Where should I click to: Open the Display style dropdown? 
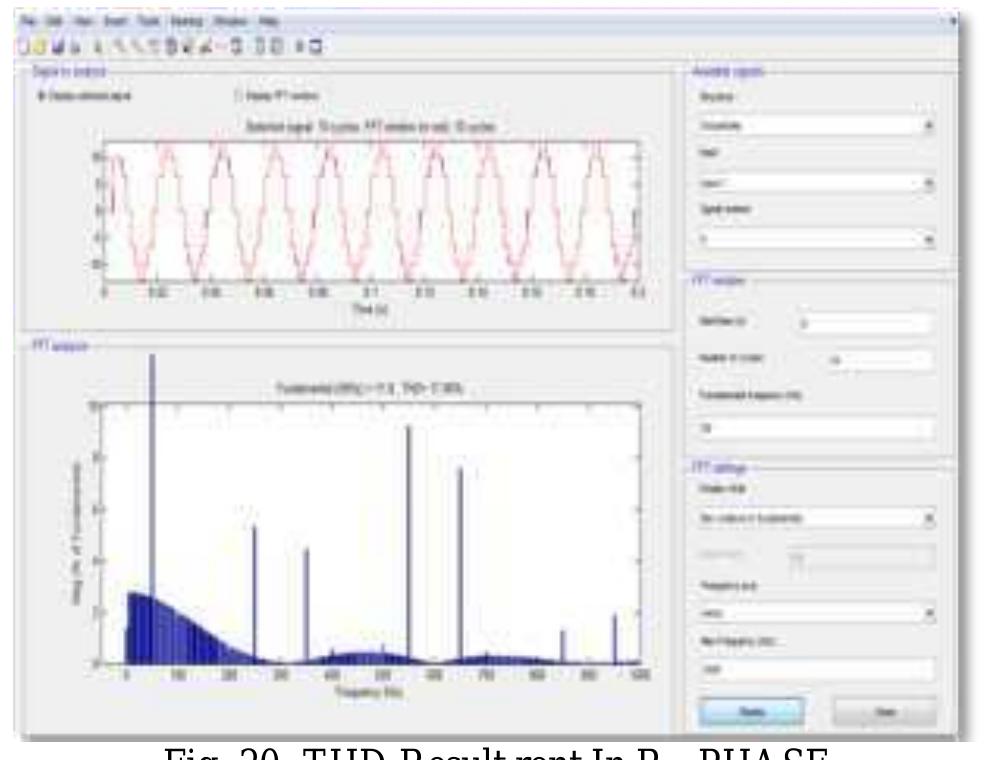[x=816, y=518]
